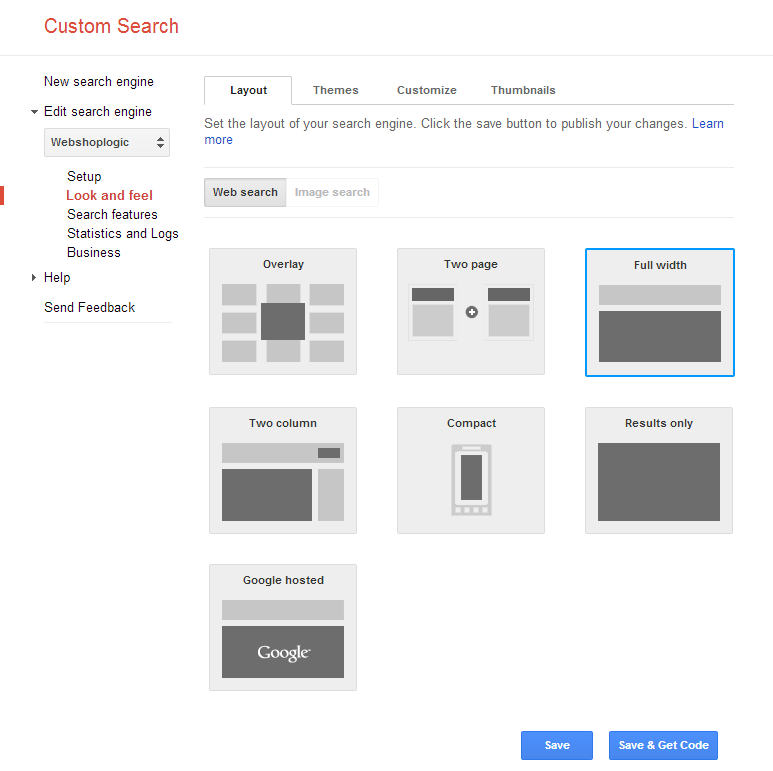
Task: View Statistics and Logs
Action: point(123,234)
